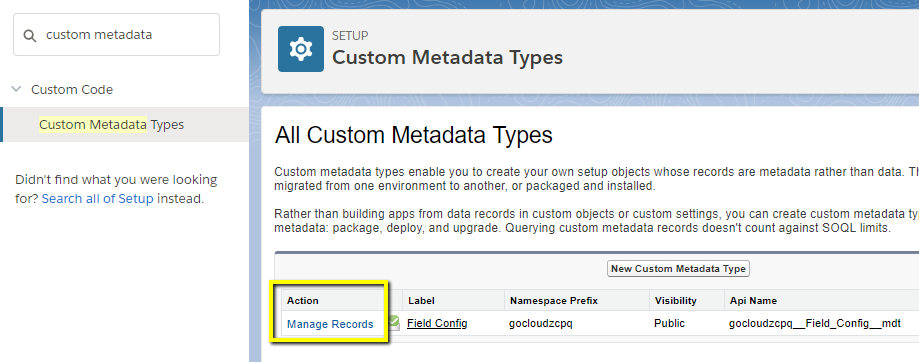Viewport: 919px width, 362px height.
Task: Click the Label column header
Action: click(421, 300)
